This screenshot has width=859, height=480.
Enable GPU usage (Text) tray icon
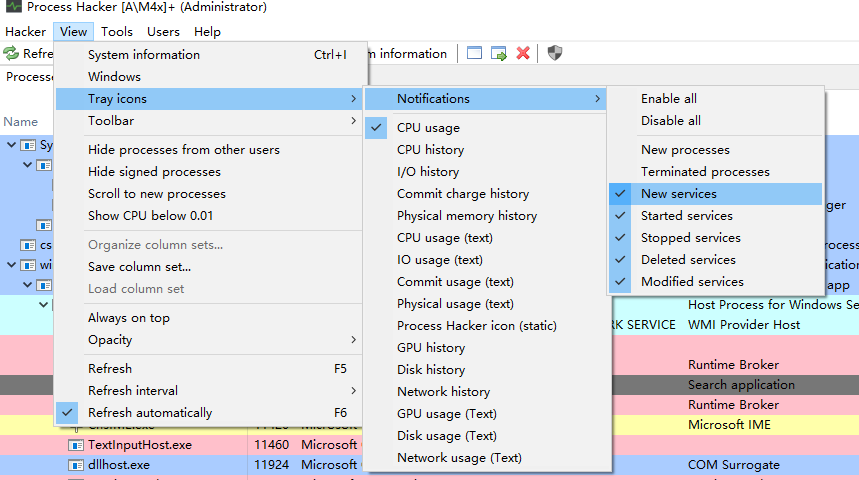(488, 414)
